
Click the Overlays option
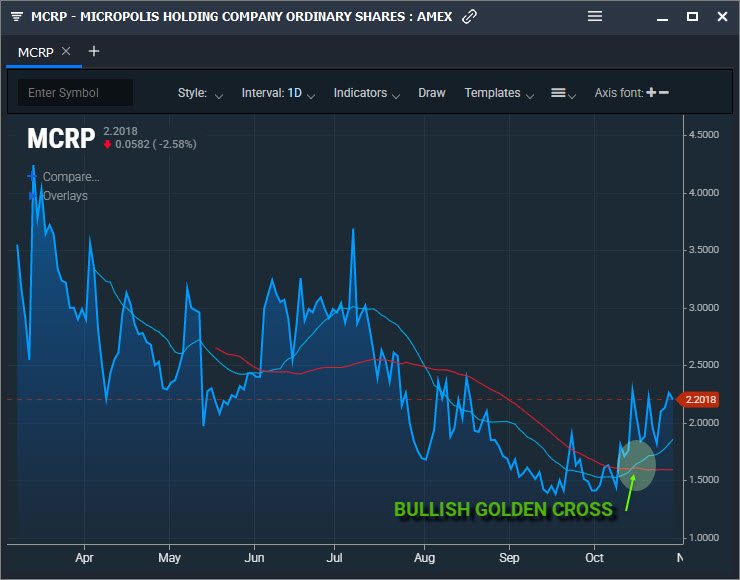point(65,196)
